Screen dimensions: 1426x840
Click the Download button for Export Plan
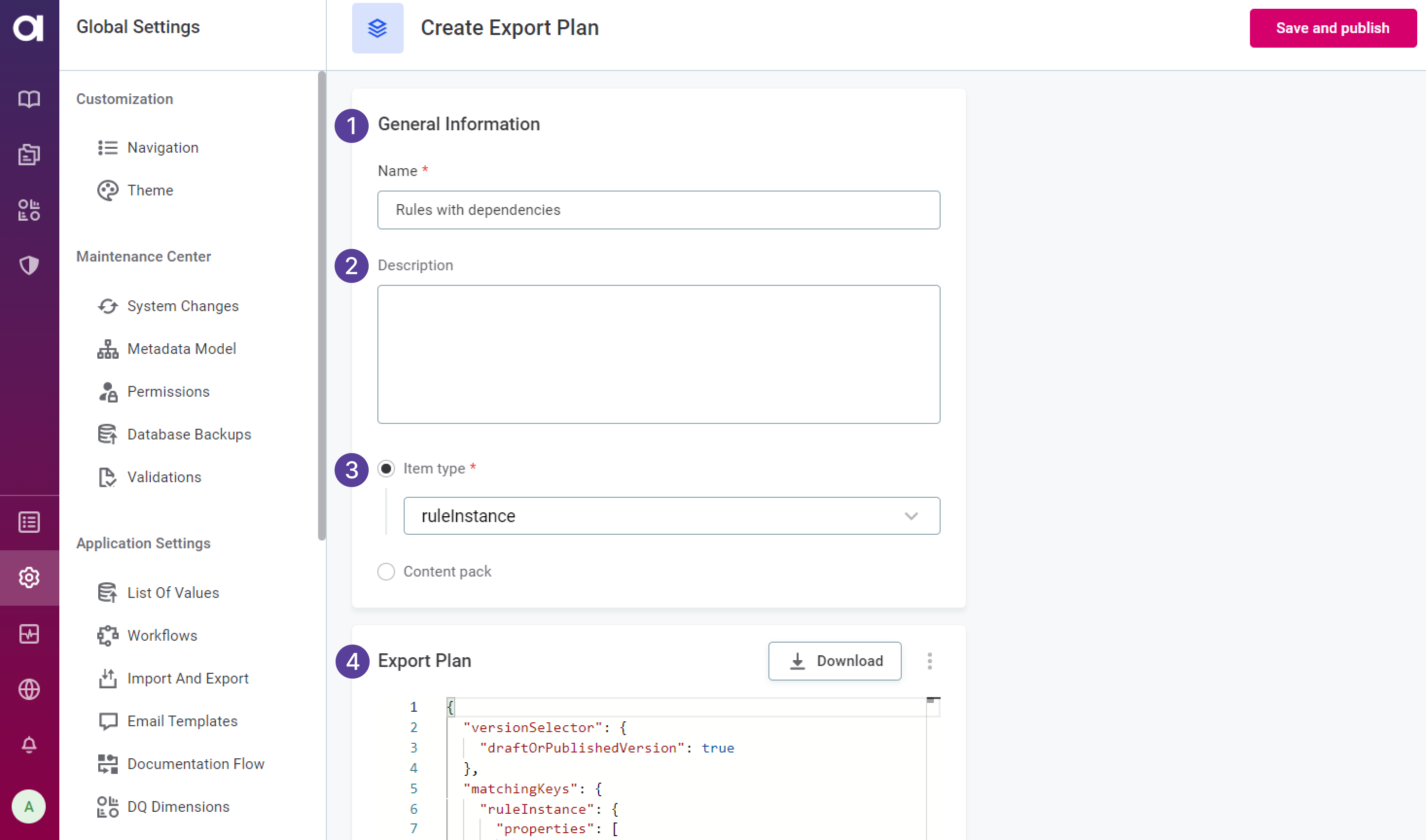tap(835, 661)
